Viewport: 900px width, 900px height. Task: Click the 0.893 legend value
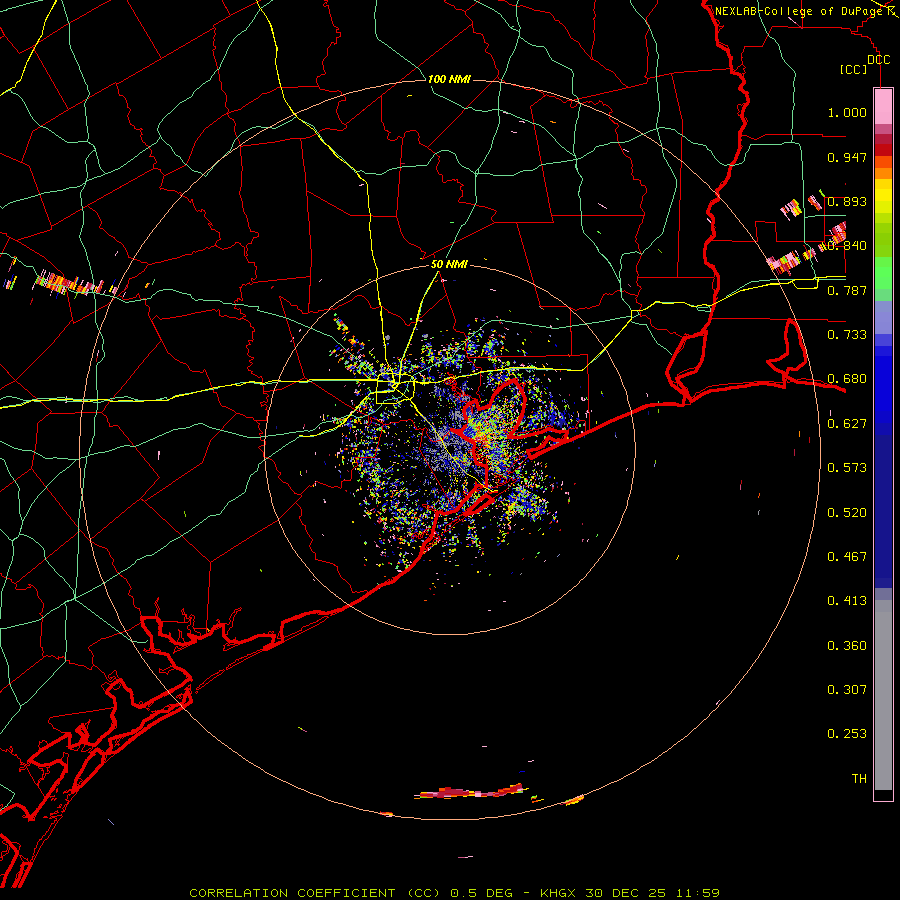(x=847, y=201)
